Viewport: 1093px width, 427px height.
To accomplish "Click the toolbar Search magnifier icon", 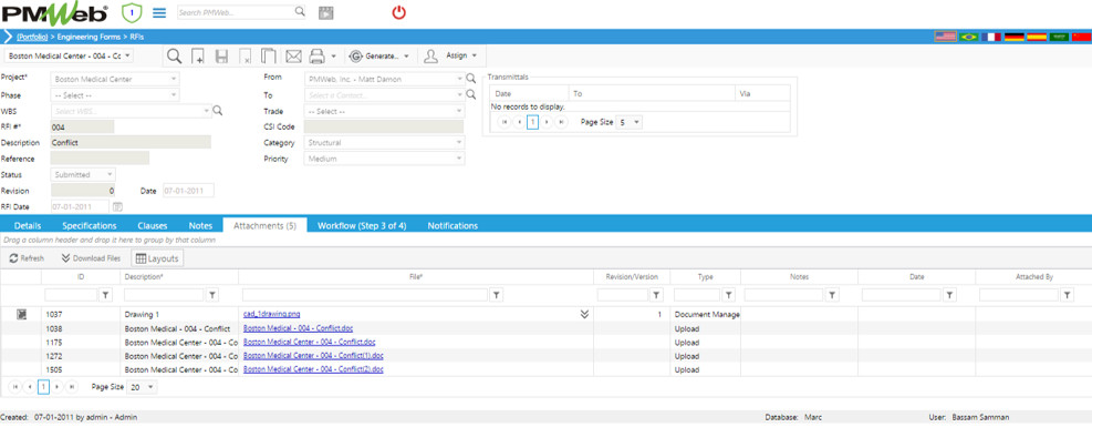I will (174, 56).
